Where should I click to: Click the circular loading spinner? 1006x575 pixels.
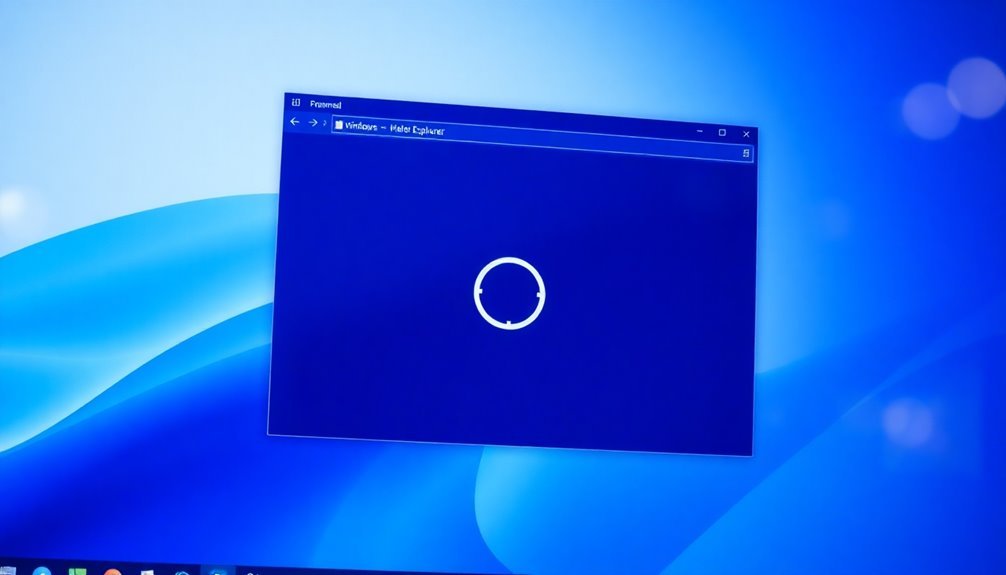click(x=509, y=292)
